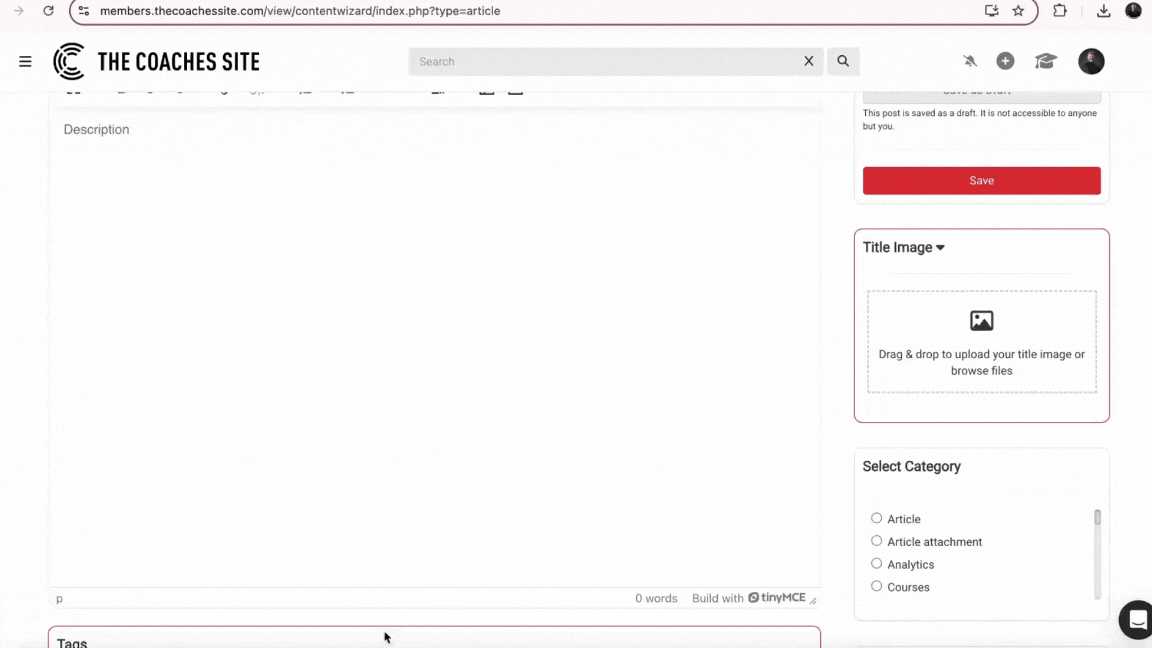
Task: Click the red Save button
Action: (x=981, y=181)
